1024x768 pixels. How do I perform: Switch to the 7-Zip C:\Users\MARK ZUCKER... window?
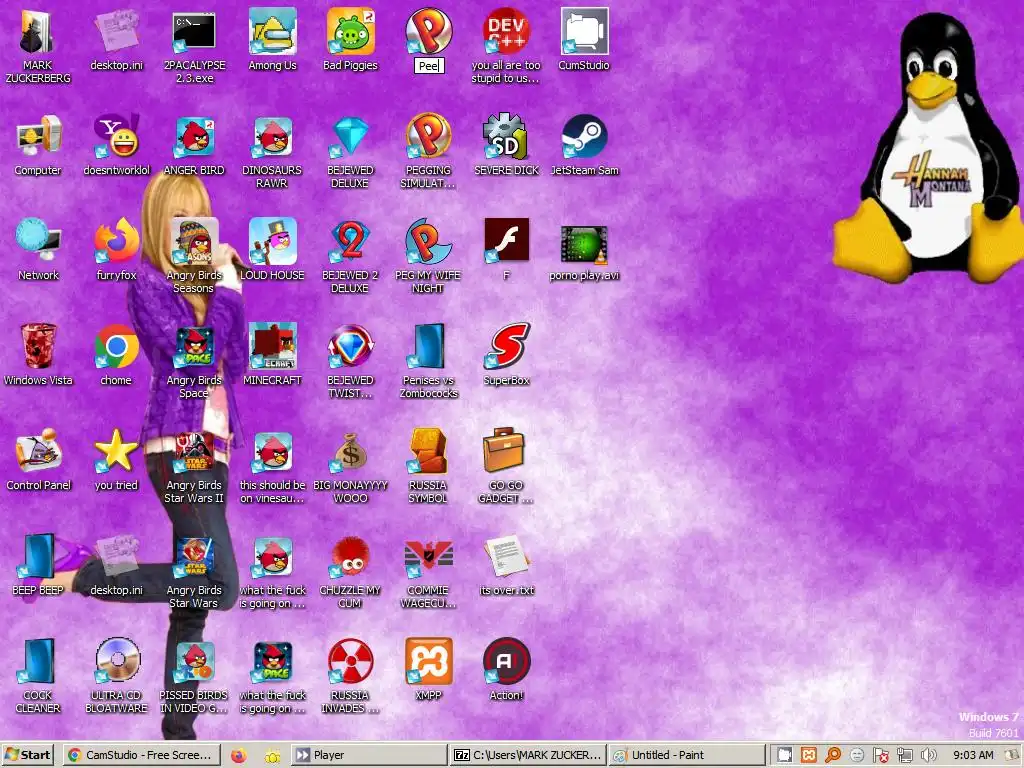pyautogui.click(x=528, y=755)
